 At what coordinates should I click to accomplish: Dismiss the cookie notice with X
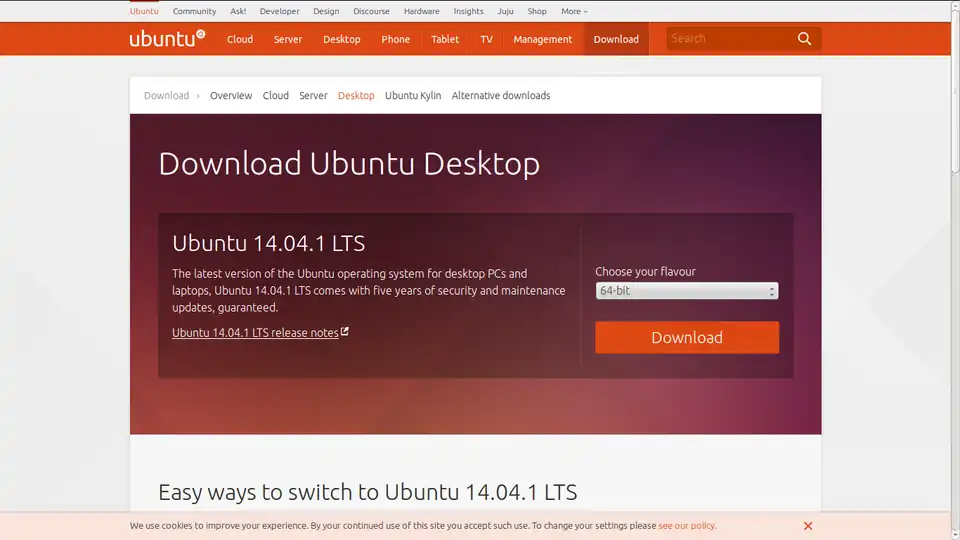(808, 526)
